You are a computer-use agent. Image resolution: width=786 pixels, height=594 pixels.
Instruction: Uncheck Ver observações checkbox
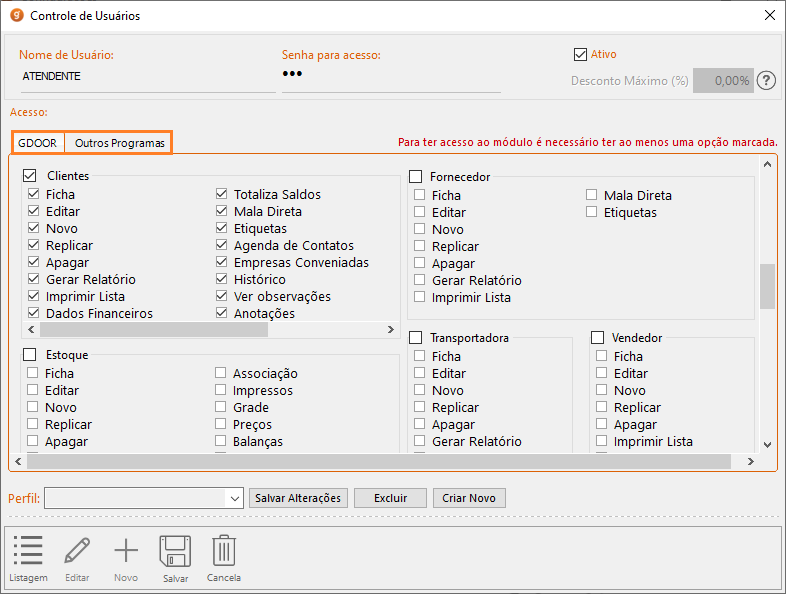[222, 296]
